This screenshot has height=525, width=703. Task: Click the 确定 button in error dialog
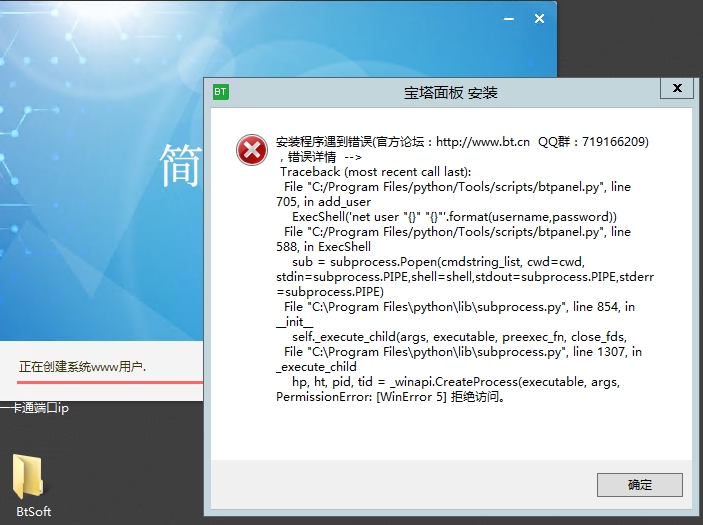pos(639,485)
